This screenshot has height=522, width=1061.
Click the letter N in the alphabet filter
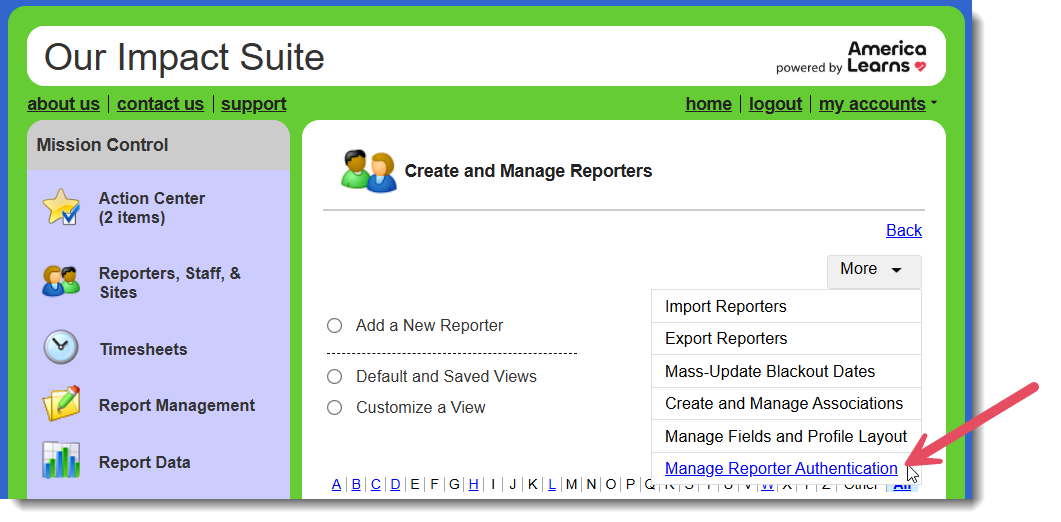[591, 484]
